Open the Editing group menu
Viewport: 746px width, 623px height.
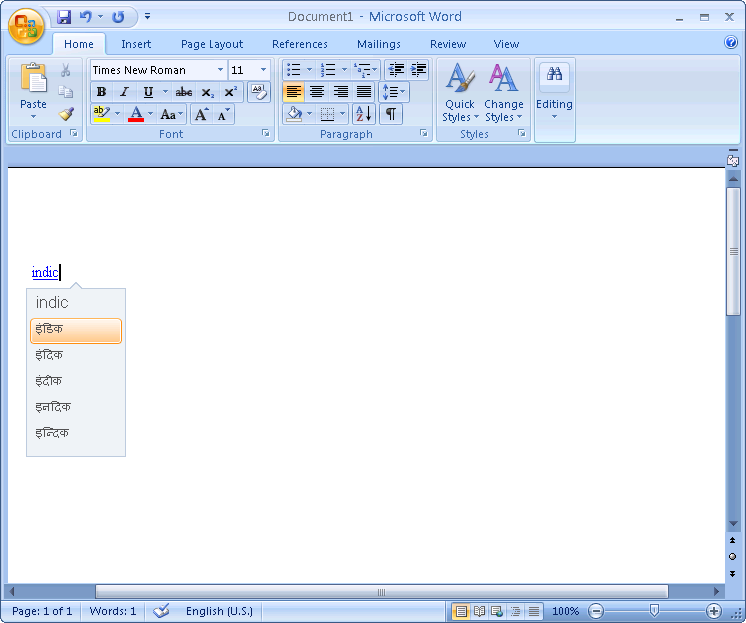coord(554,91)
